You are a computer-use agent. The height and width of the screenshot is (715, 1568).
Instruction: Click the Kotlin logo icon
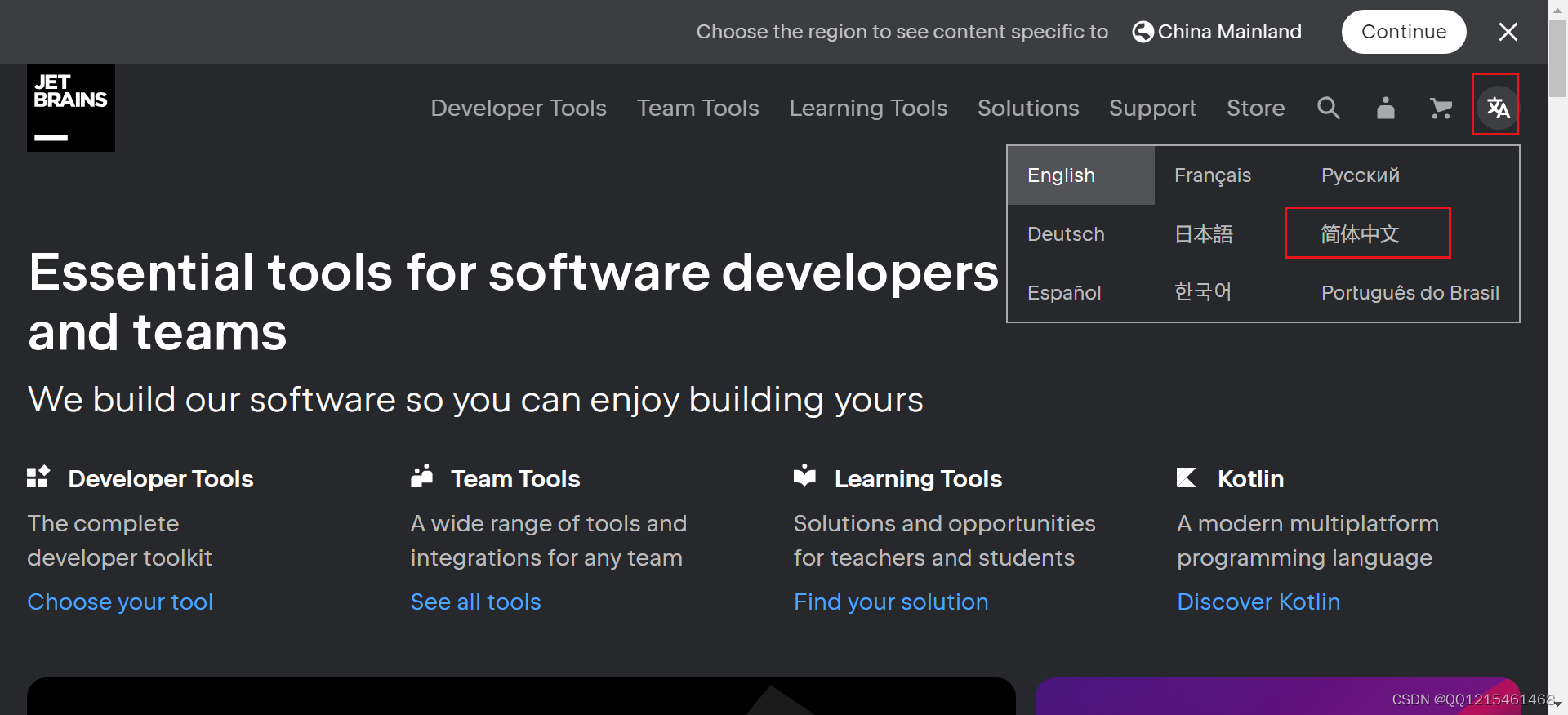[1187, 477]
